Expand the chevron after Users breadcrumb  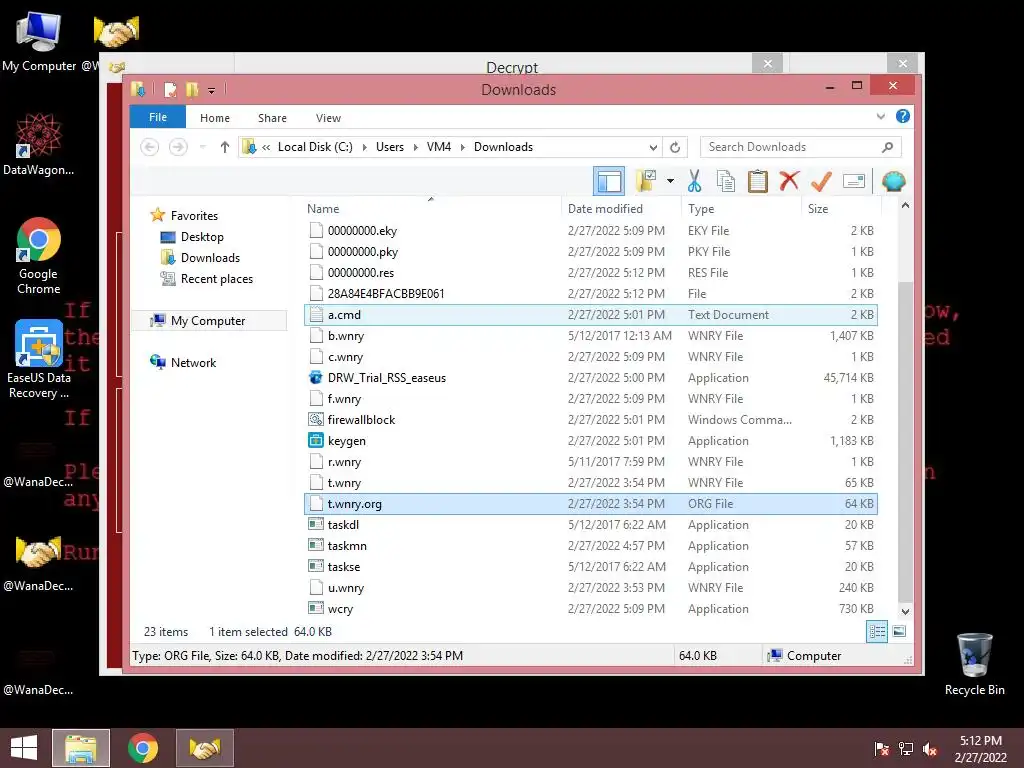[415, 147]
